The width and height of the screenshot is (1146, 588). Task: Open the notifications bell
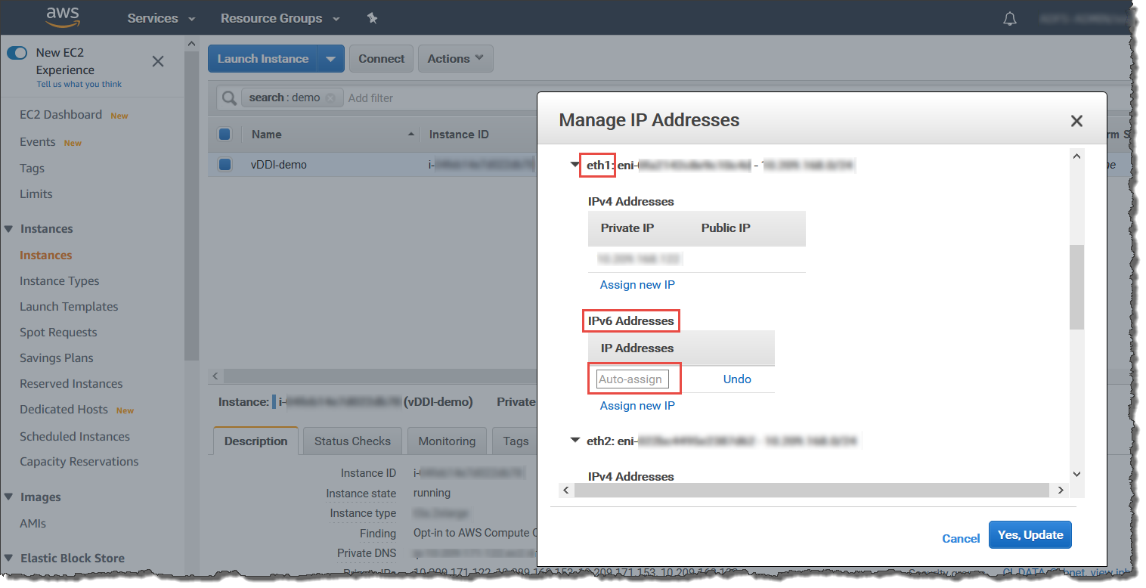click(1010, 18)
